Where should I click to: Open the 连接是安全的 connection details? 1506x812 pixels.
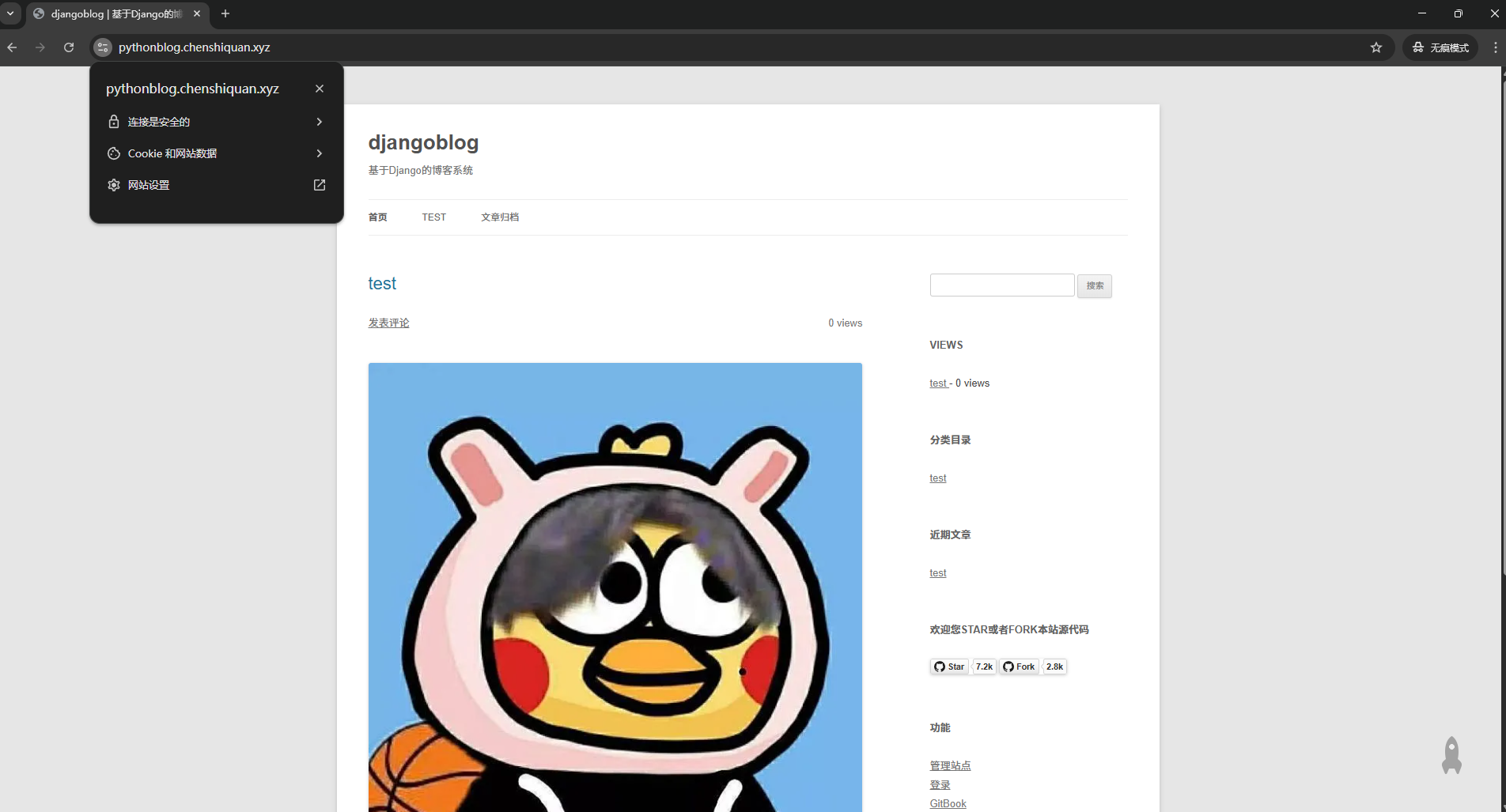click(x=217, y=122)
